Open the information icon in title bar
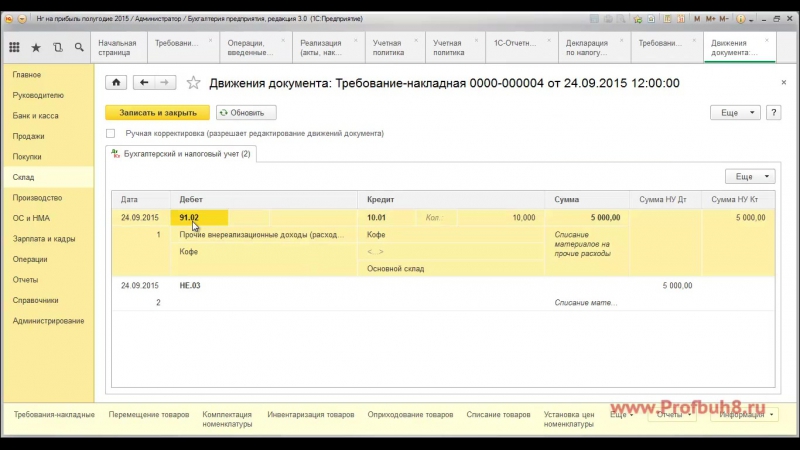 [740, 19]
